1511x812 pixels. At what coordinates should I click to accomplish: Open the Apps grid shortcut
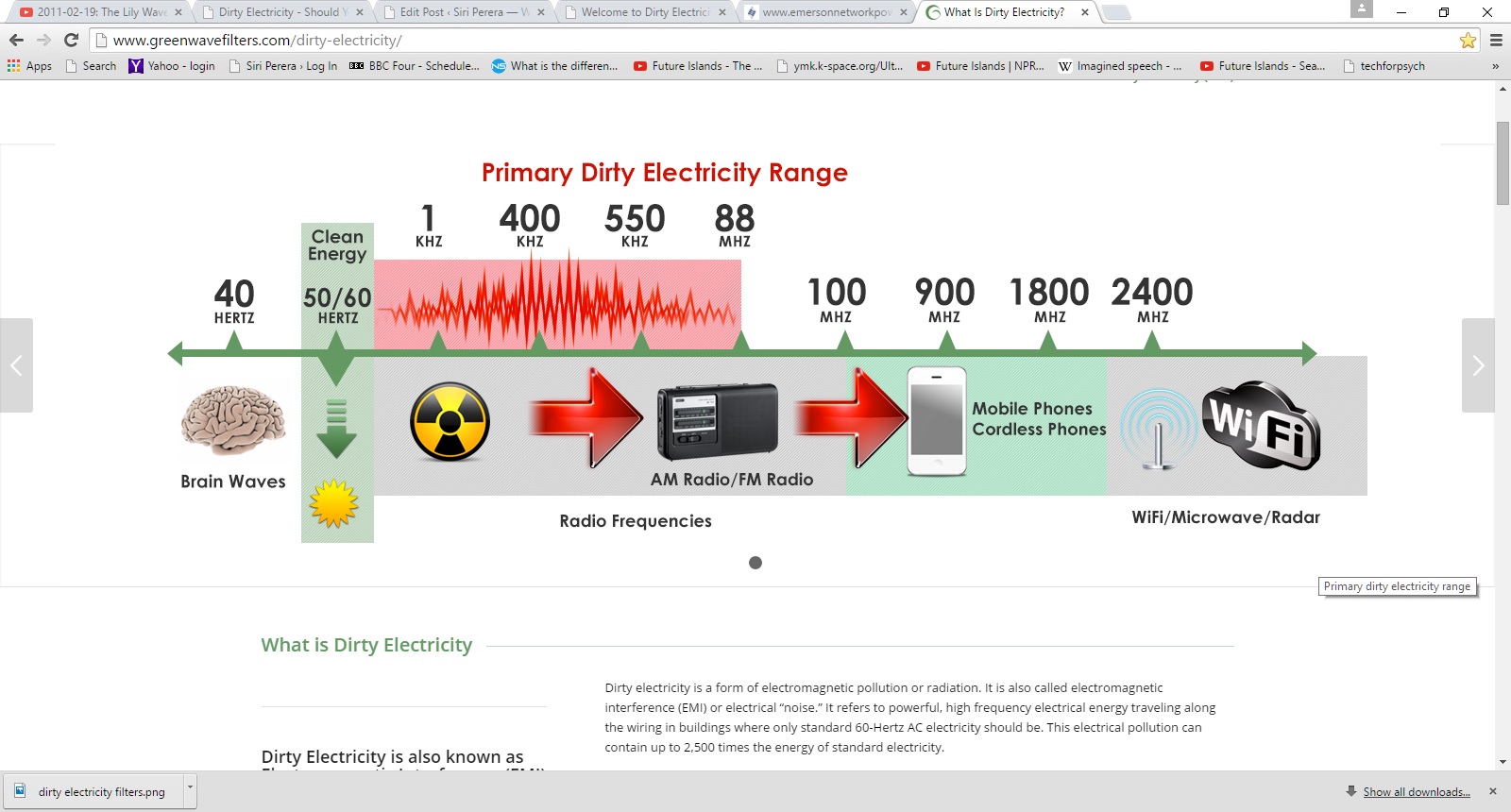[x=29, y=66]
